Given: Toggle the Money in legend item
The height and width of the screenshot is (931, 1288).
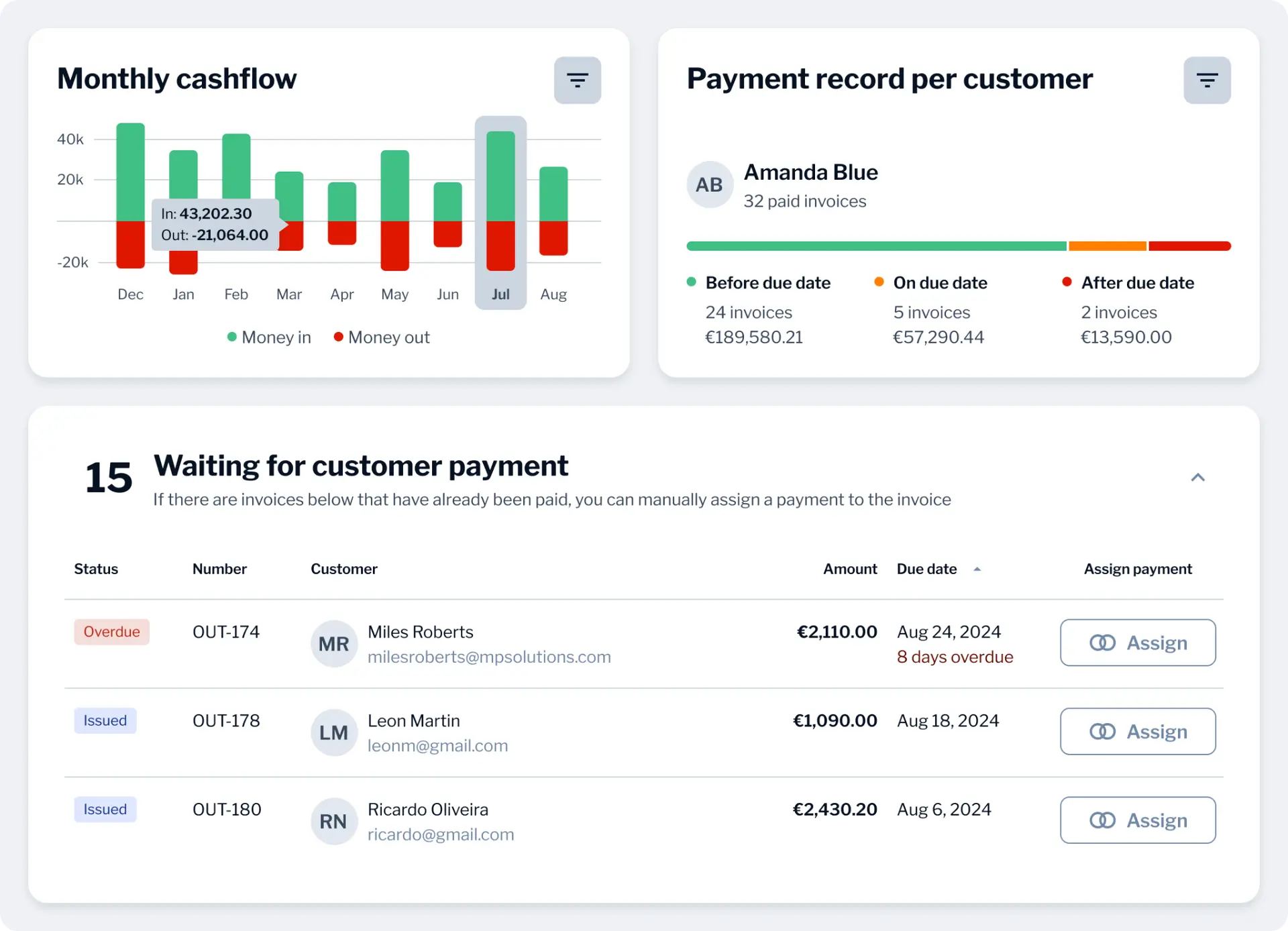Looking at the screenshot, I should click(x=269, y=337).
